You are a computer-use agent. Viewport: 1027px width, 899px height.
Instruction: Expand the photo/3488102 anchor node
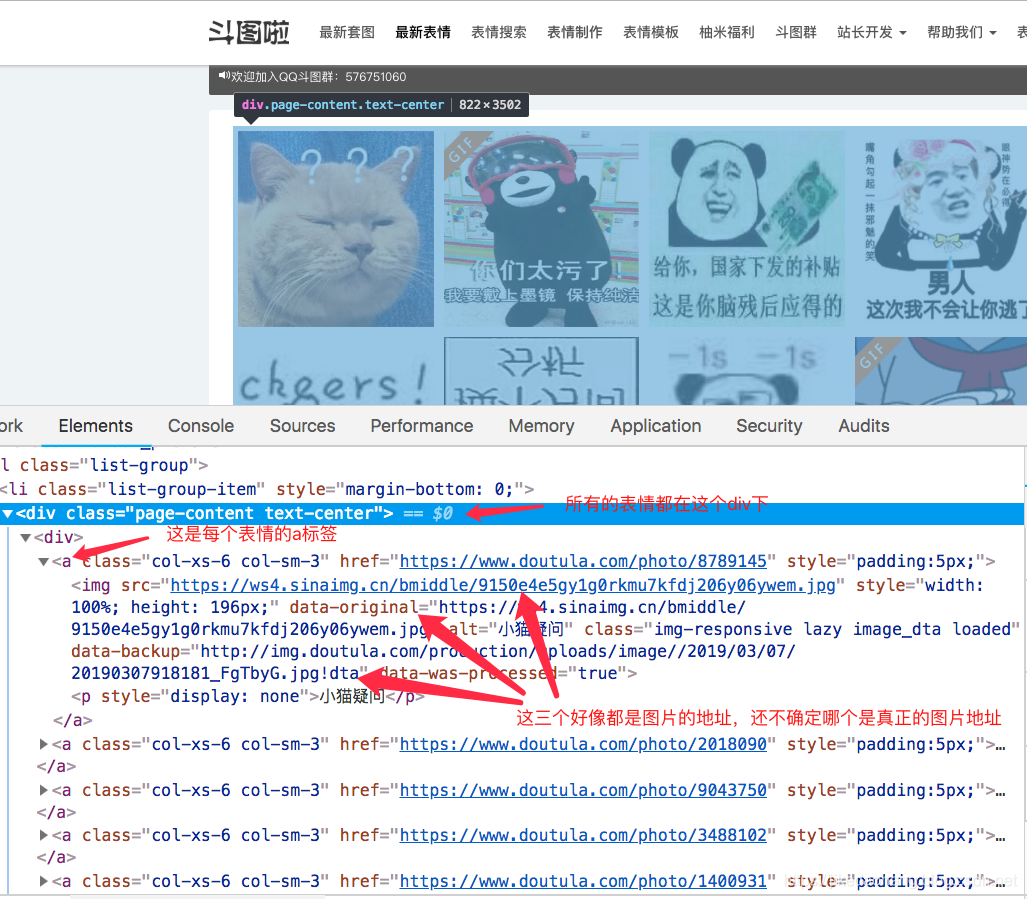click(x=44, y=835)
